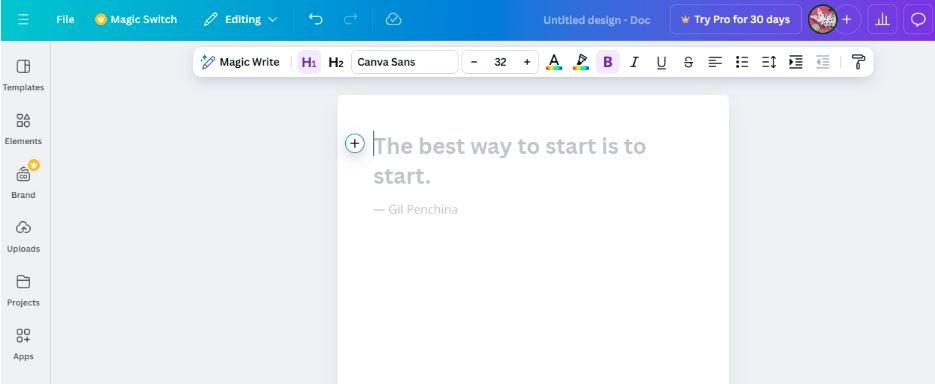Toggle bulleted list
The image size is (935, 384).
pyautogui.click(x=742, y=62)
